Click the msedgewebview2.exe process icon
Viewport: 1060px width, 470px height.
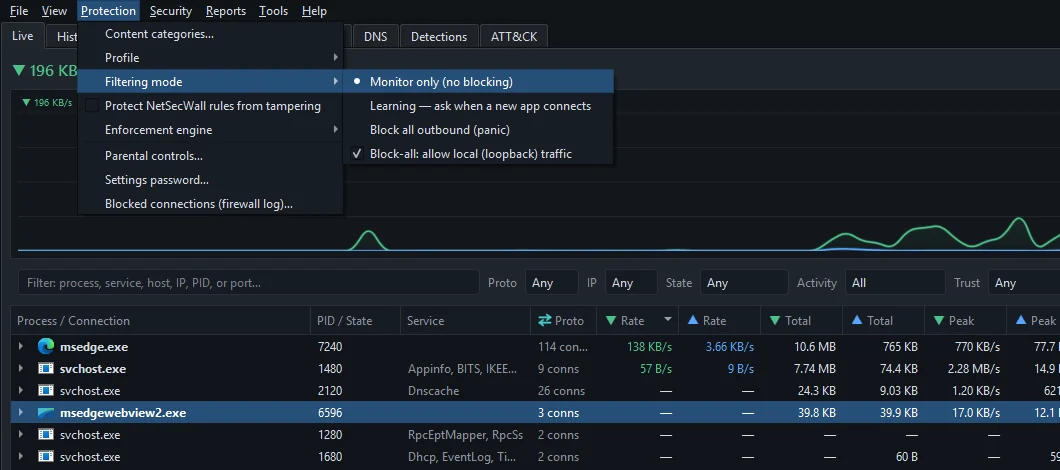[x=45, y=413]
